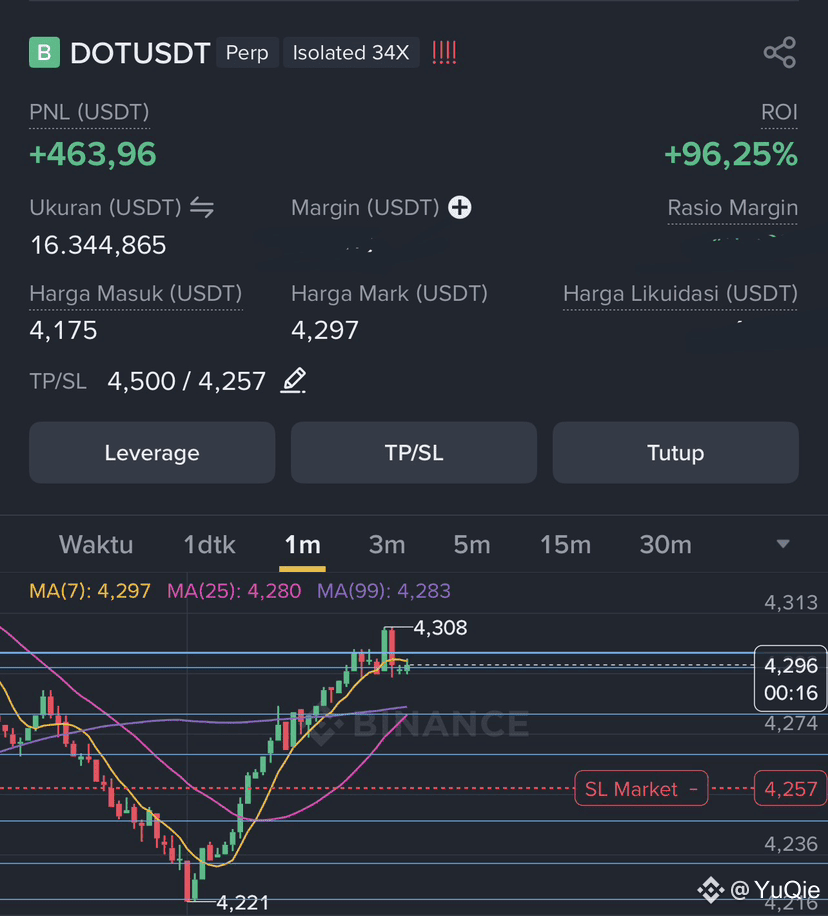Switch to the 1m timeframe tab
Viewport: 828px width, 916px height.
(x=302, y=545)
